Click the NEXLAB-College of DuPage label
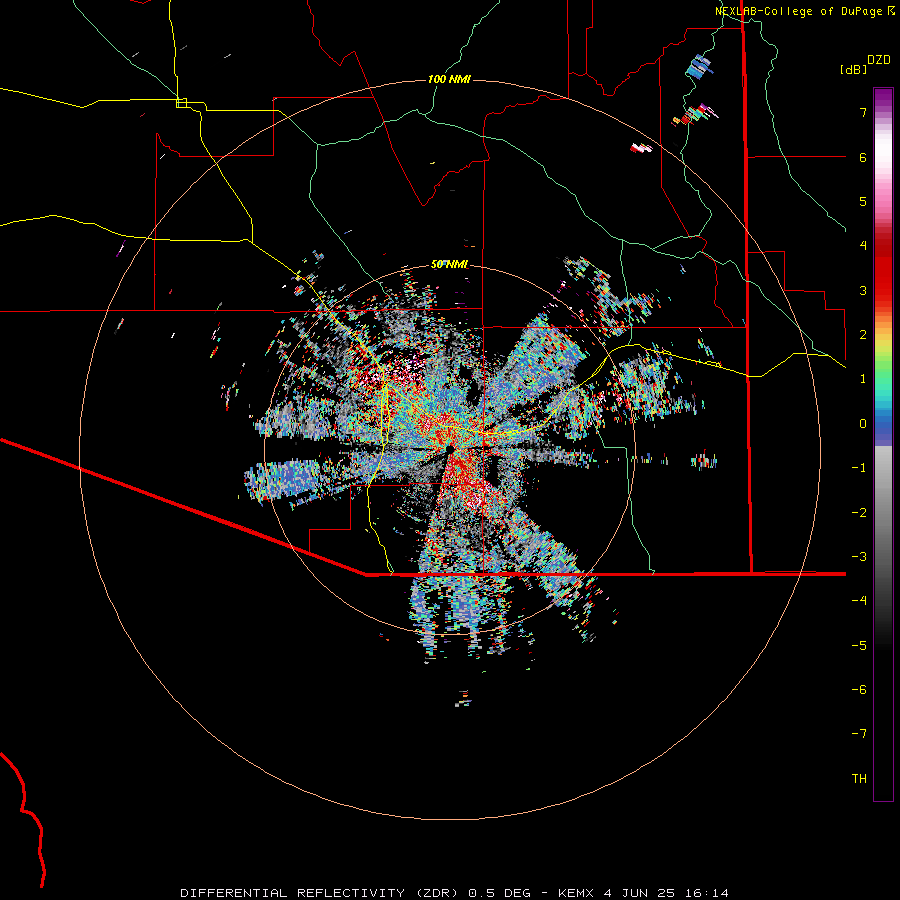The width and height of the screenshot is (900, 900). pyautogui.click(x=798, y=11)
